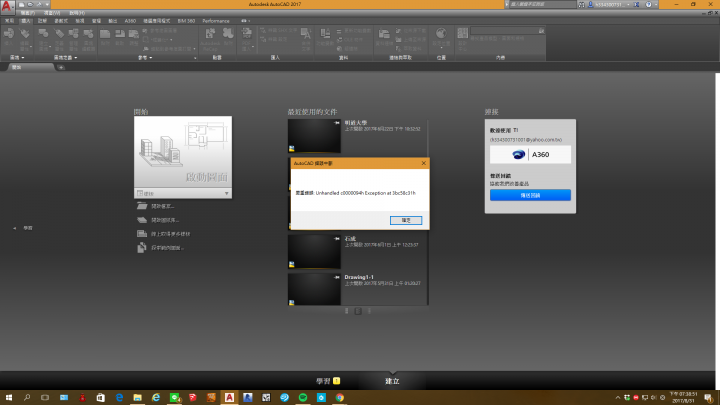Click the Open Files link with folder icon
The width and height of the screenshot is (720, 405).
[156, 206]
